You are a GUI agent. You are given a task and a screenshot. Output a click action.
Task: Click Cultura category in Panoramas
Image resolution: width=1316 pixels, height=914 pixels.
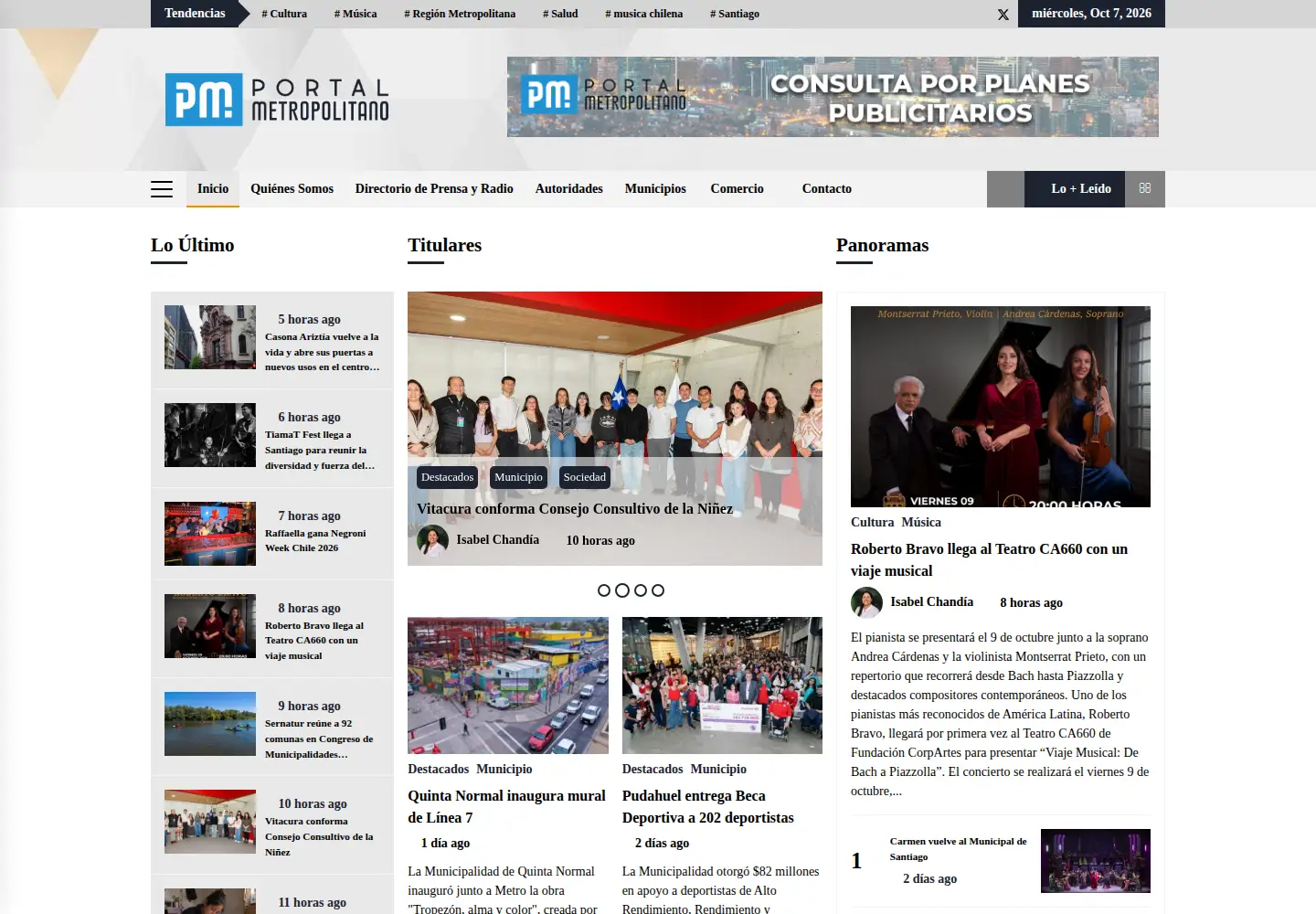(x=873, y=523)
